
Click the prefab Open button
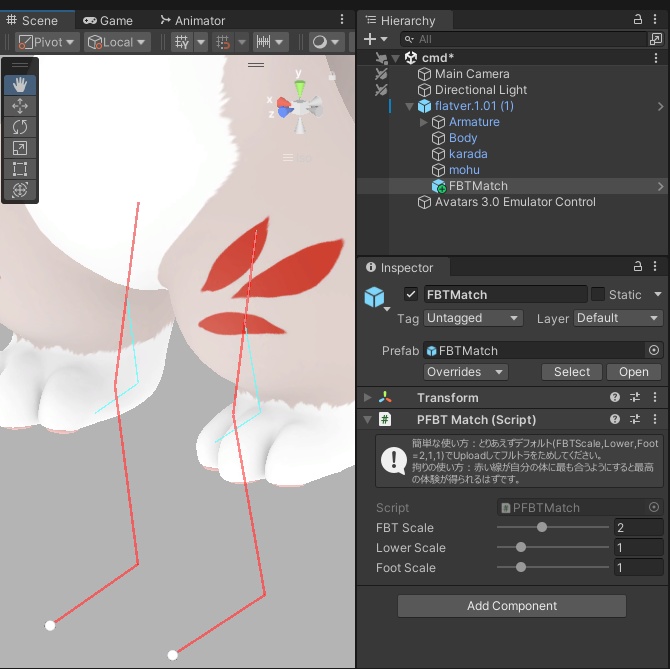pos(634,372)
